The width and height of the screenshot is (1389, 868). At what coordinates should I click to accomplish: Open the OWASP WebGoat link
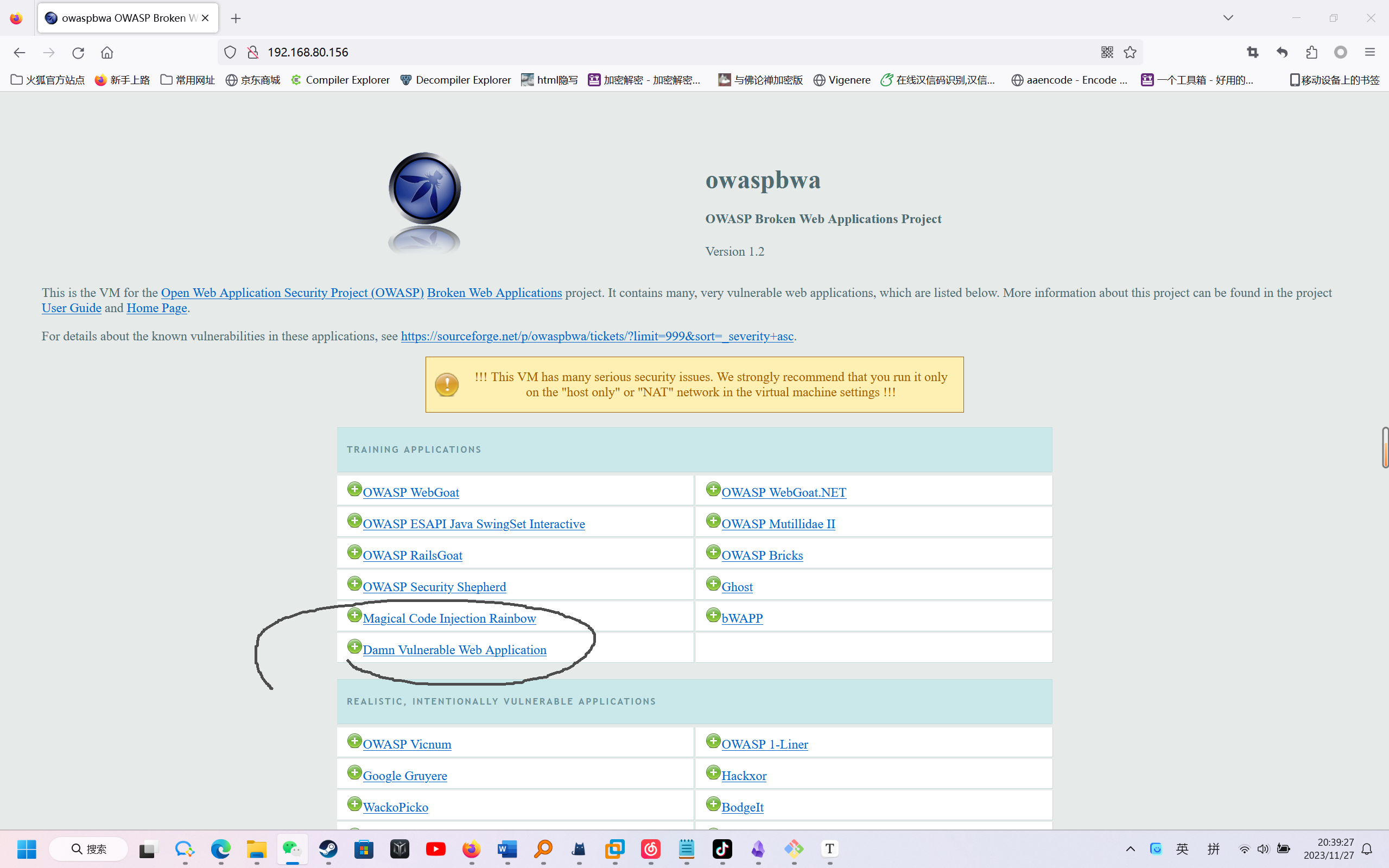pyautogui.click(x=411, y=492)
